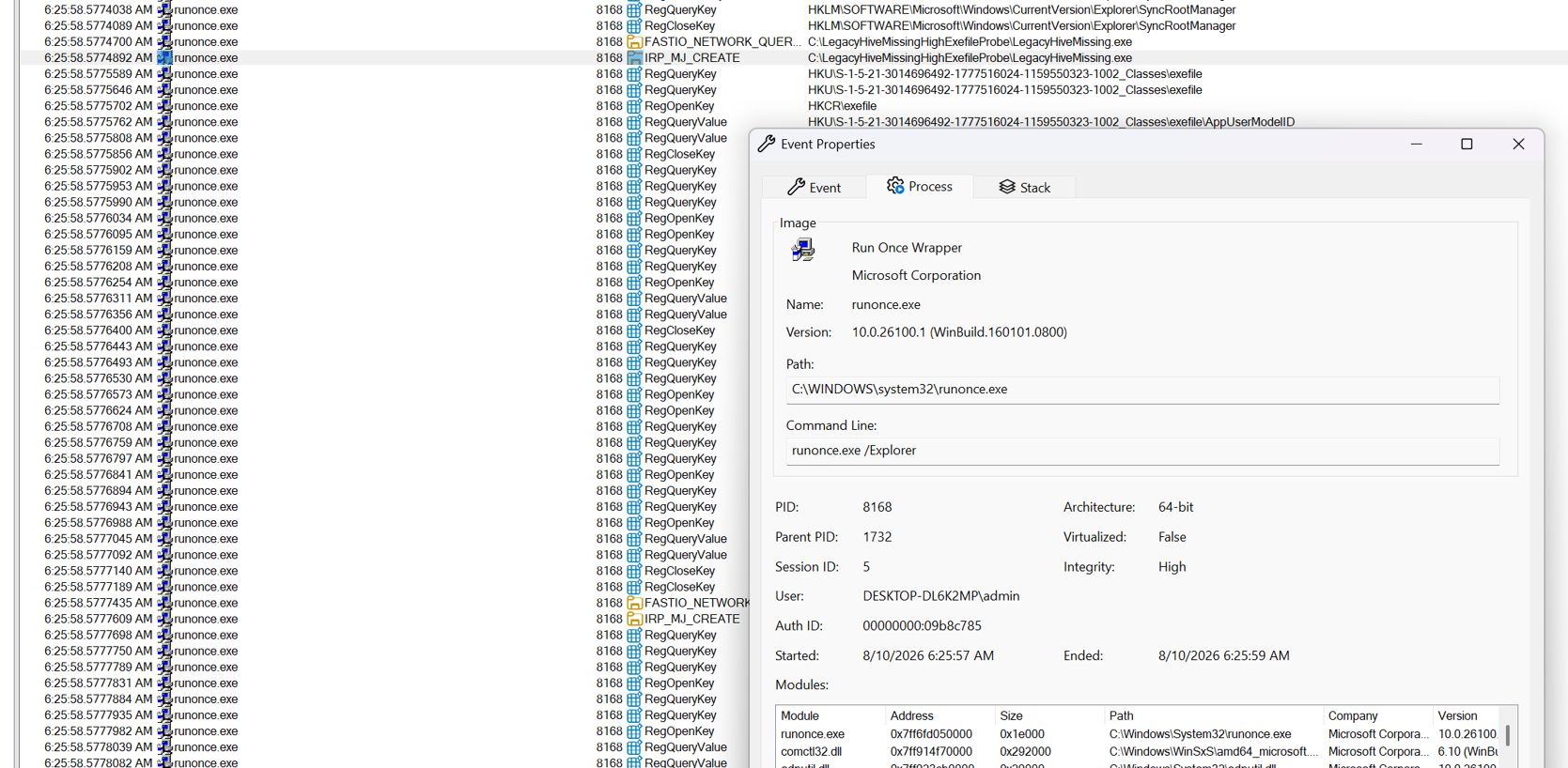Click the registry icon on the 6:25:58.5775762 AM RegQueryValue row
This screenshot has height=768, width=1568.
pos(634,121)
